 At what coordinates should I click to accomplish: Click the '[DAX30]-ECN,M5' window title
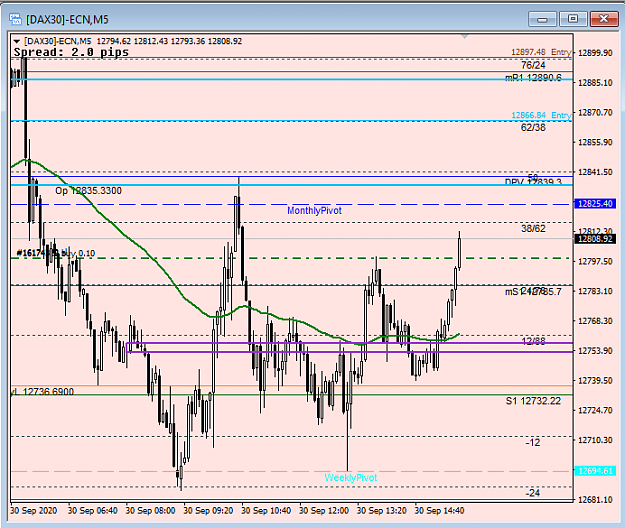[x=67, y=19]
